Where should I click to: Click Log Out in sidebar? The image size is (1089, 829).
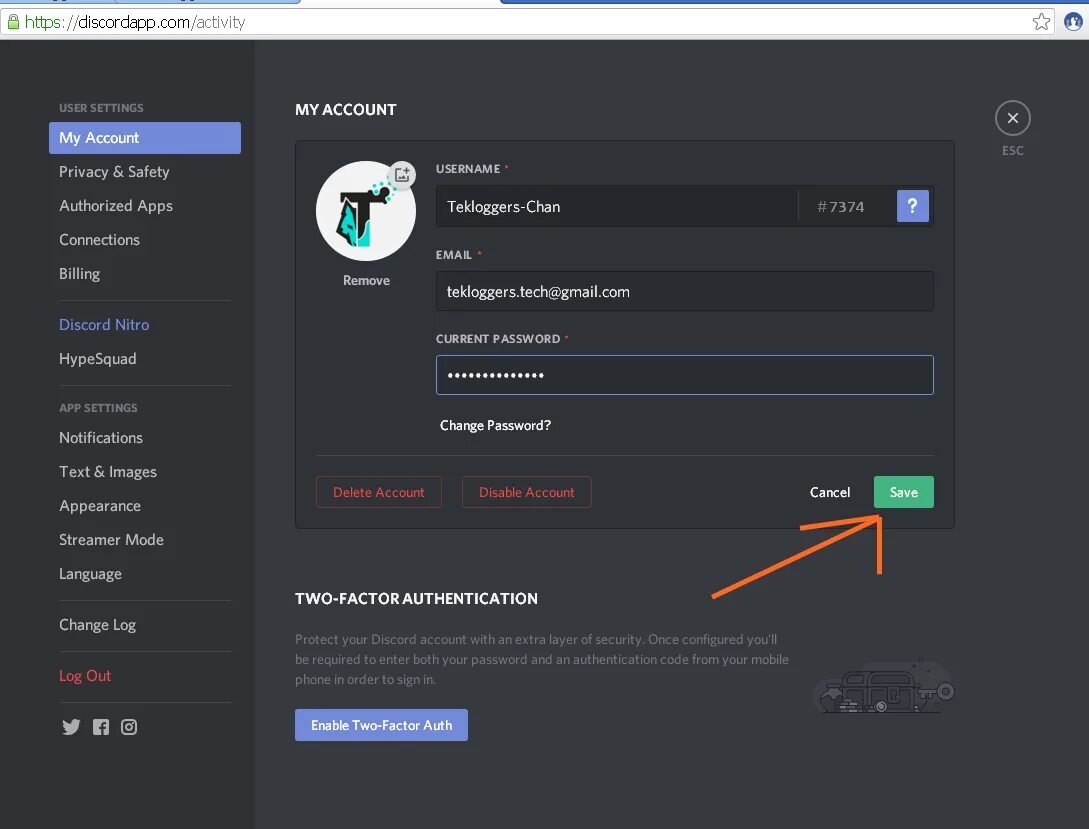85,676
